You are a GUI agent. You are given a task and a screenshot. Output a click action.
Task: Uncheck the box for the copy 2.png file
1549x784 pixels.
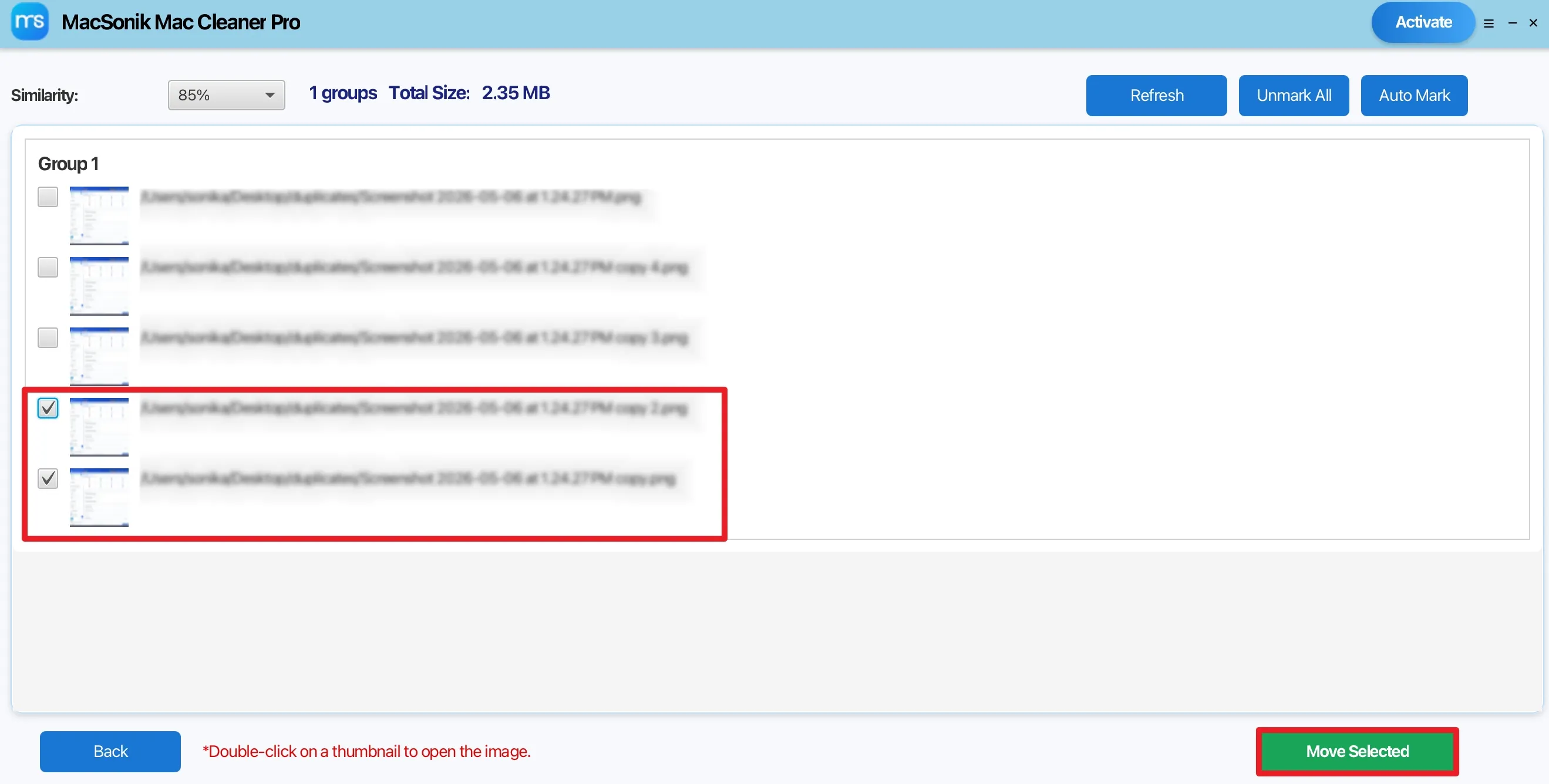pyautogui.click(x=48, y=408)
